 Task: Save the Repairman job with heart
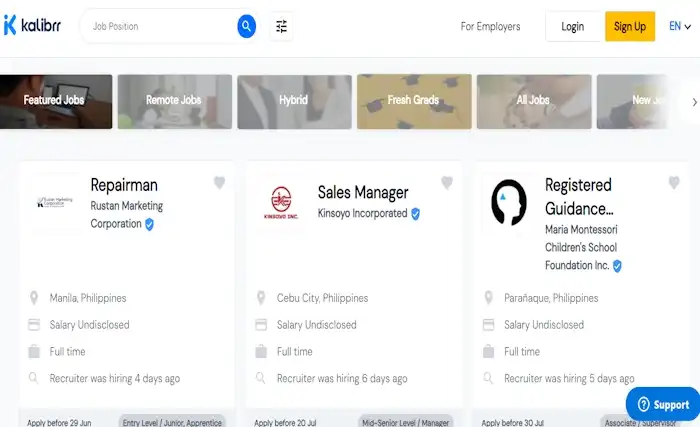click(x=219, y=183)
